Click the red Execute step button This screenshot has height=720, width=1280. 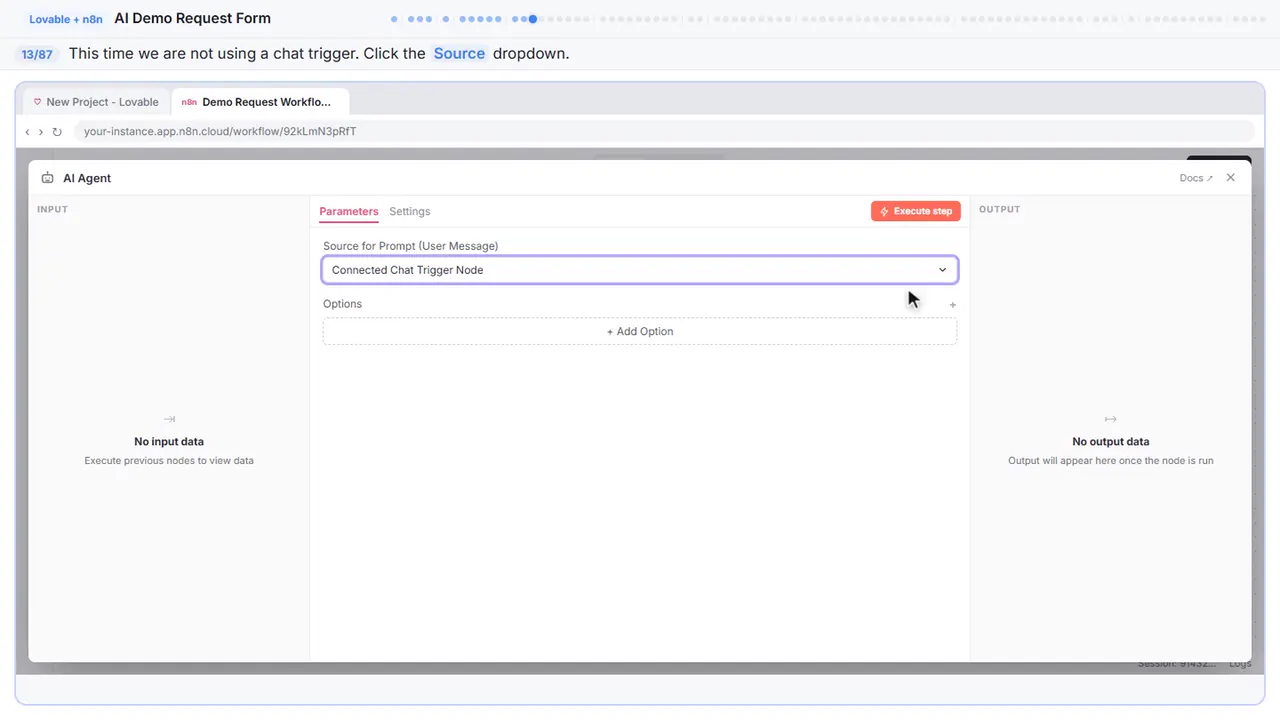click(x=916, y=211)
